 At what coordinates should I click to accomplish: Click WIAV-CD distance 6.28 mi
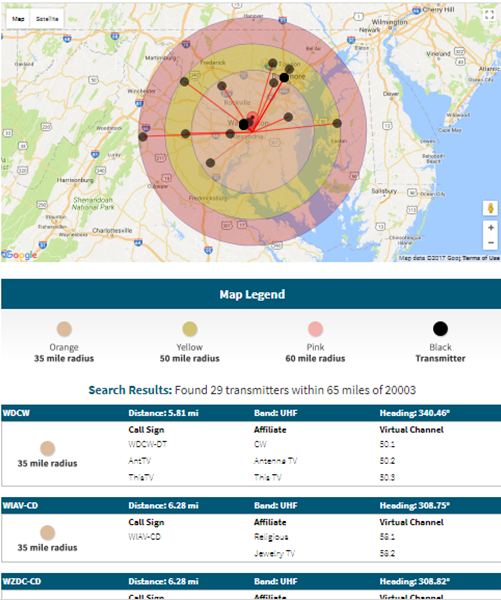coord(163,505)
